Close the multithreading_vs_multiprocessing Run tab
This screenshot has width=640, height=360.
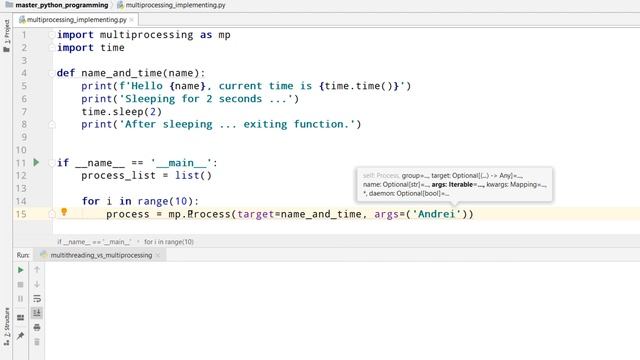pos(158,255)
